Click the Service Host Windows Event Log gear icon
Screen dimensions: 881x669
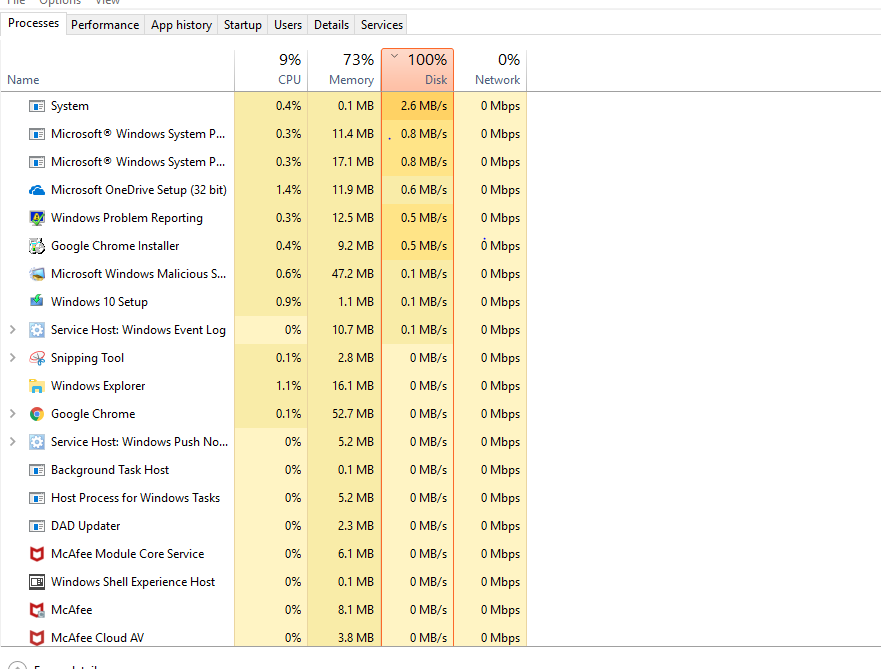(37, 330)
